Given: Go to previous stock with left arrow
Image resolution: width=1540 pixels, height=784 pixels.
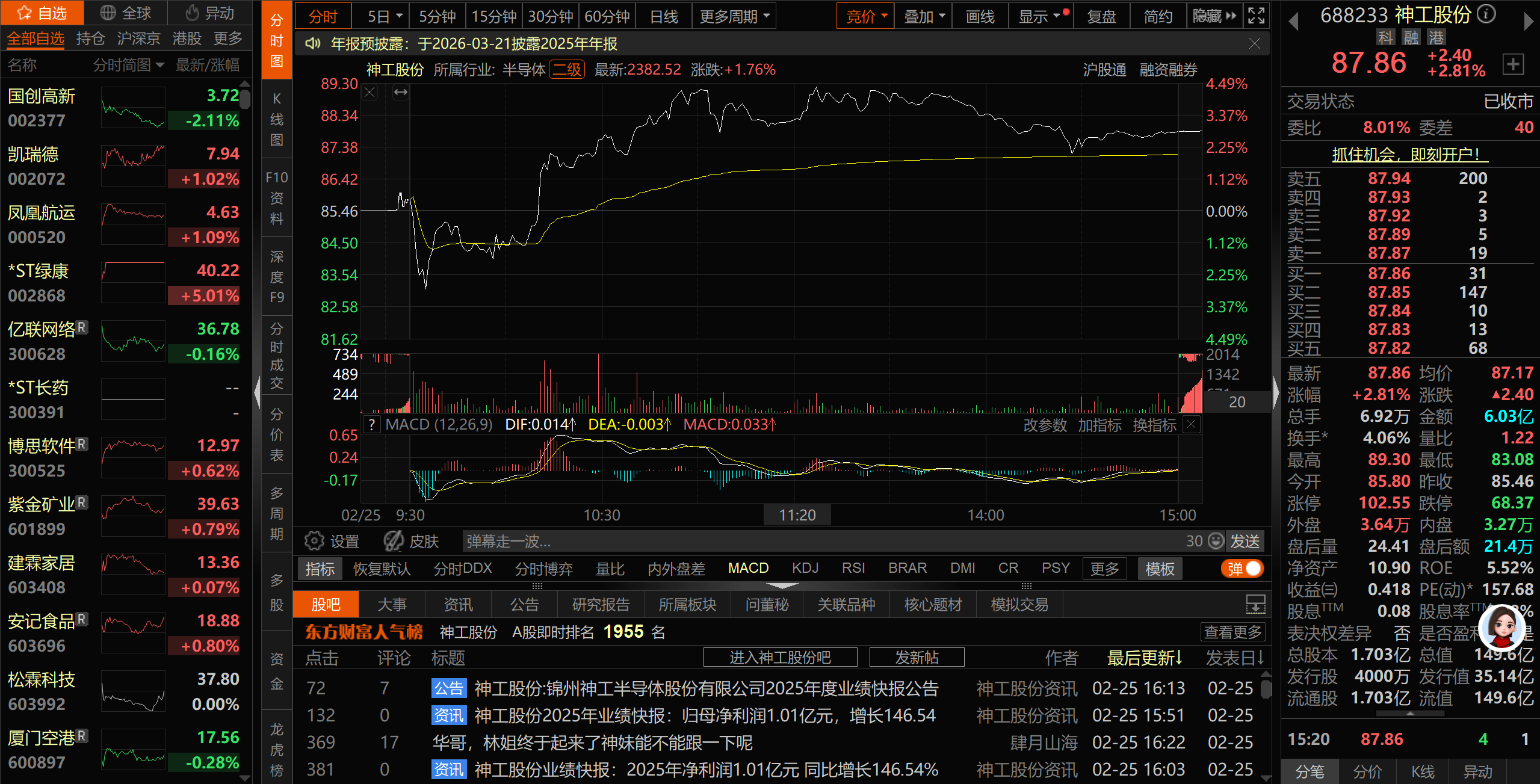Looking at the screenshot, I should (x=1293, y=22).
